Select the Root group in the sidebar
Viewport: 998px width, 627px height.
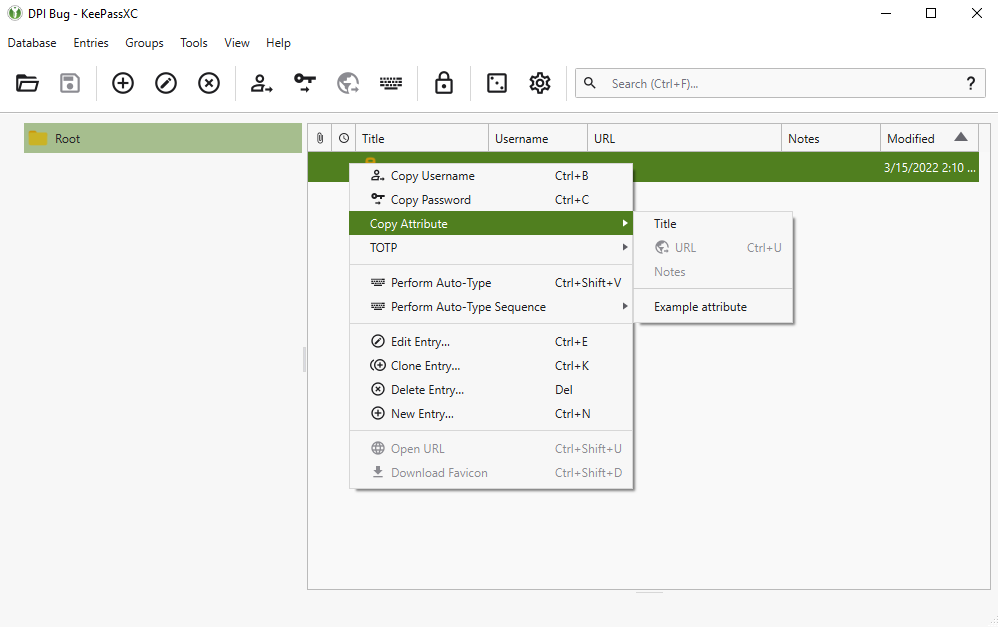67,137
